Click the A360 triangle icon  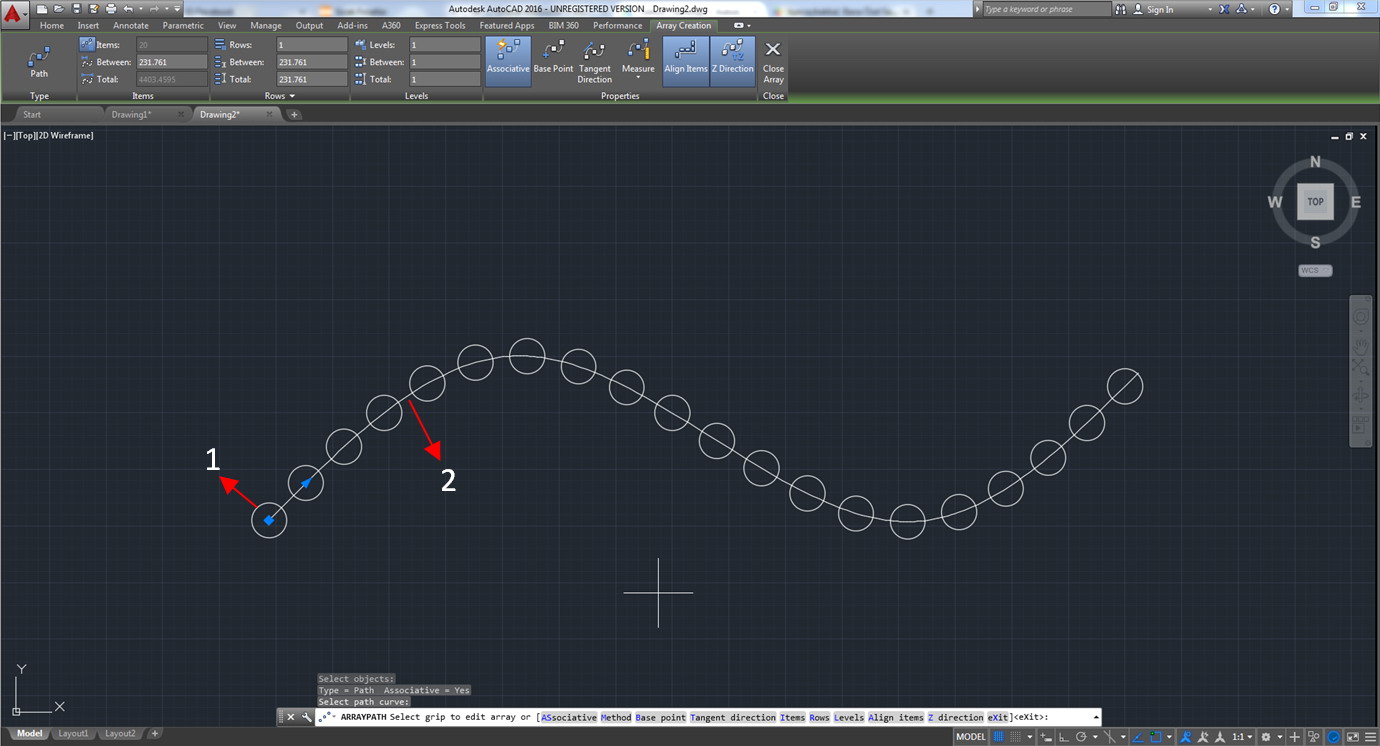click(1242, 9)
